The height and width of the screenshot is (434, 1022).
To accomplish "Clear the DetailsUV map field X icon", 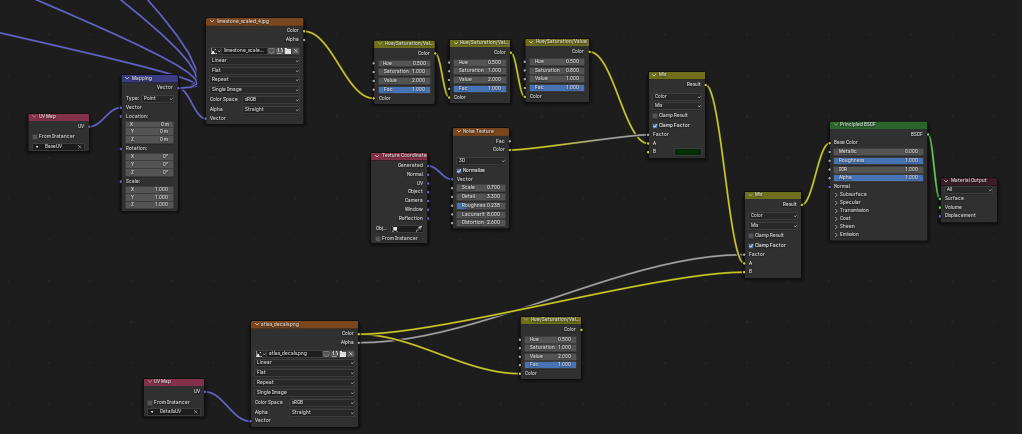I will pyautogui.click(x=196, y=412).
